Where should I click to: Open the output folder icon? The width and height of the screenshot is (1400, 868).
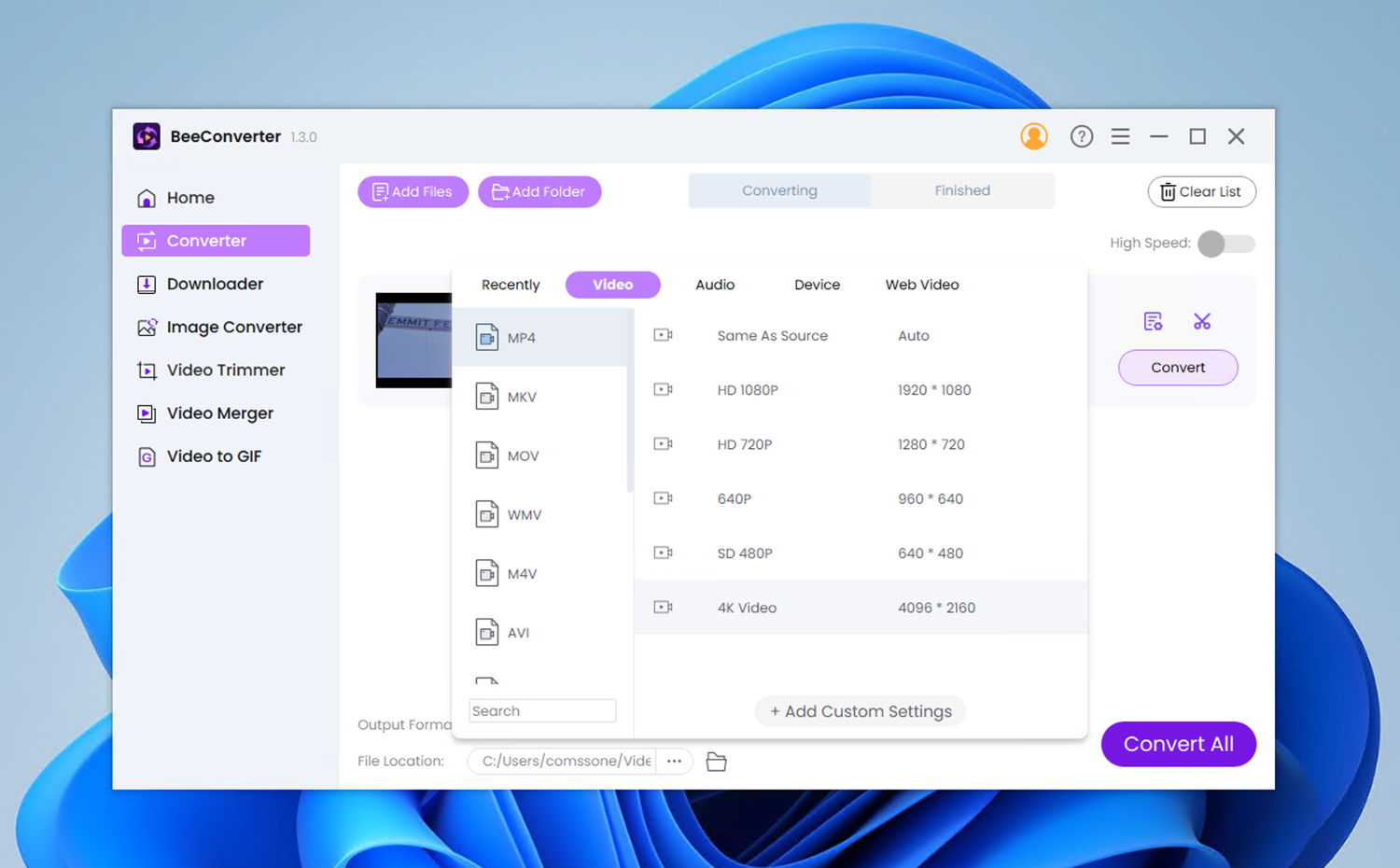(x=717, y=762)
